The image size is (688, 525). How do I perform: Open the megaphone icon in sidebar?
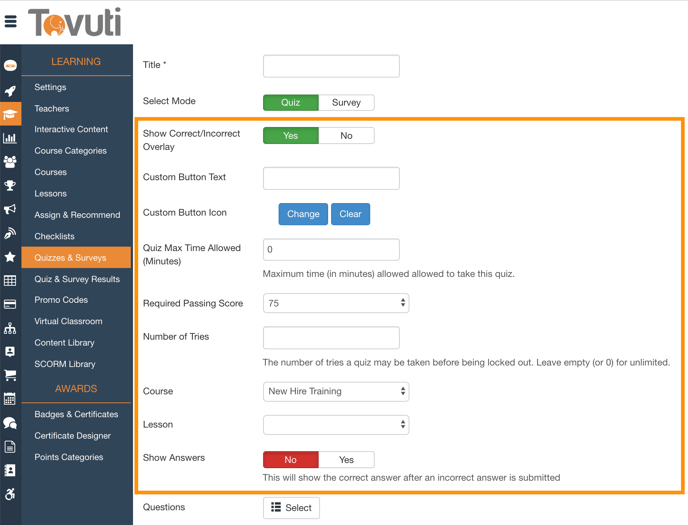coord(10,210)
